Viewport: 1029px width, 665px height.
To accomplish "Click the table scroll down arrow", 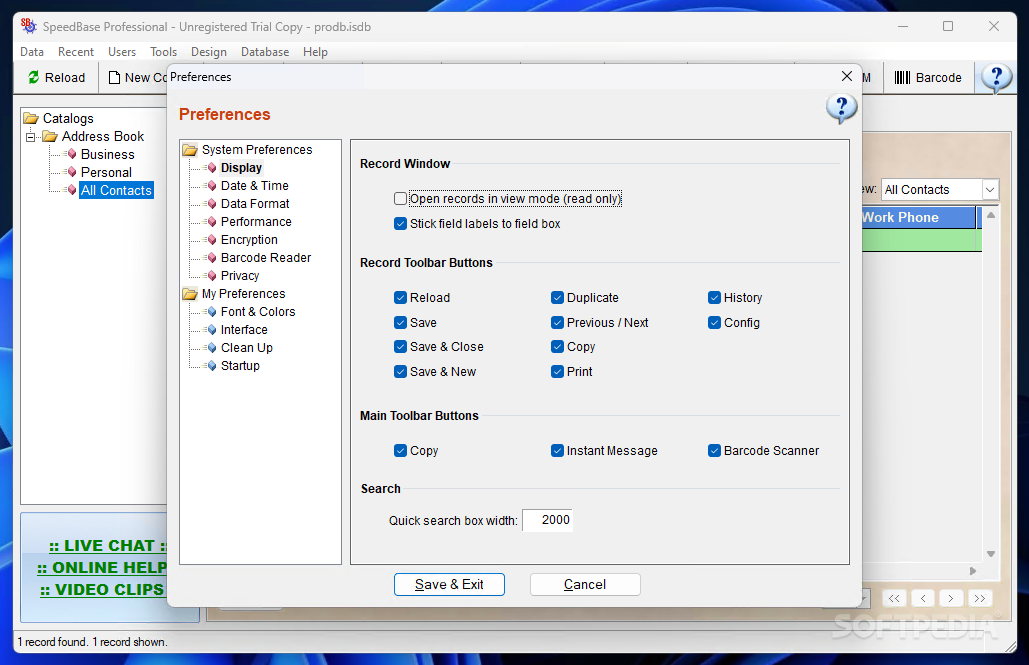I will click(x=991, y=554).
